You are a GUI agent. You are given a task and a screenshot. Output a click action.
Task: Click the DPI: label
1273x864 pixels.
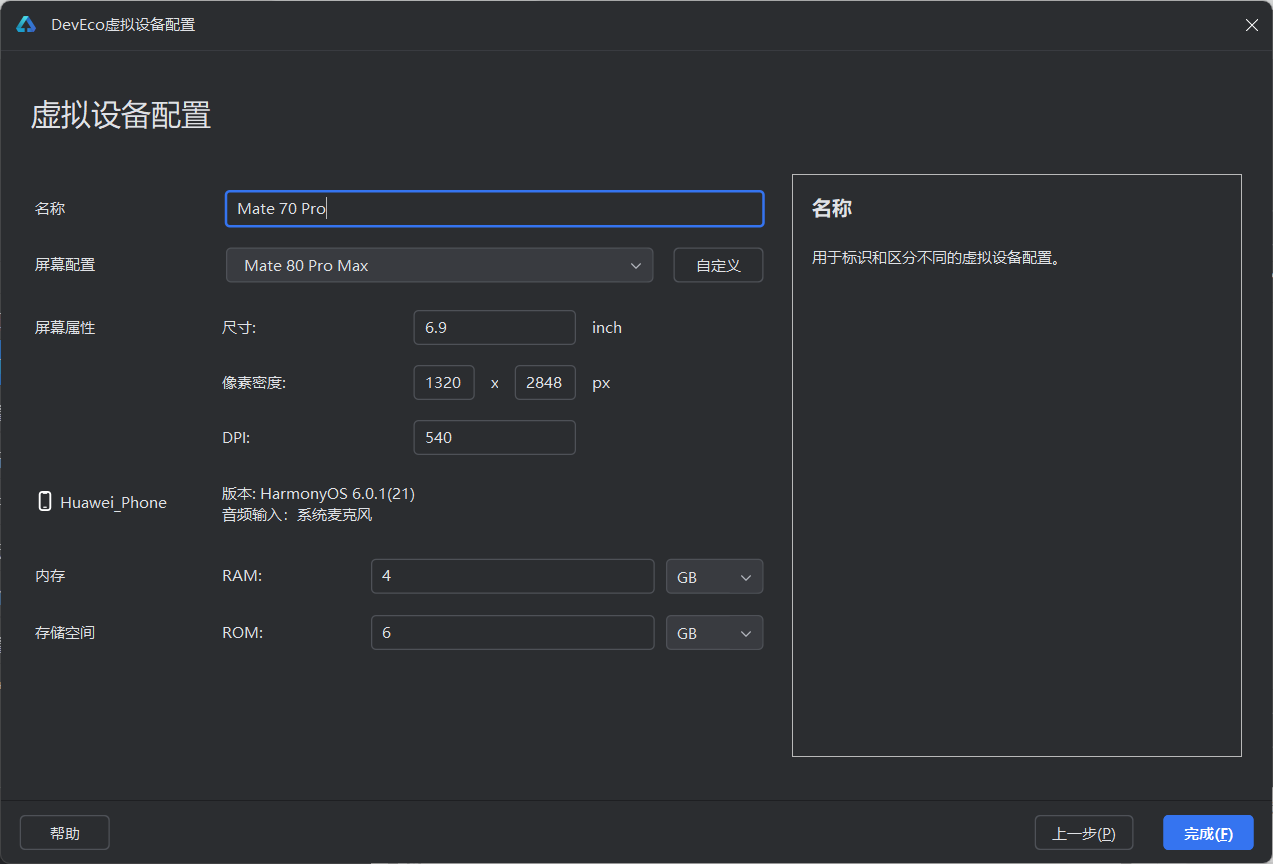236,438
